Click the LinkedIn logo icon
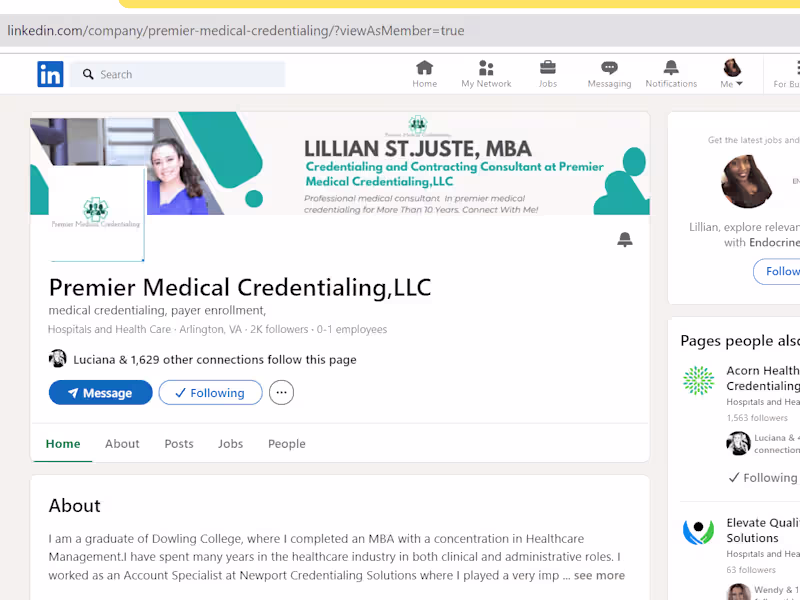The image size is (800, 600). tap(50, 74)
